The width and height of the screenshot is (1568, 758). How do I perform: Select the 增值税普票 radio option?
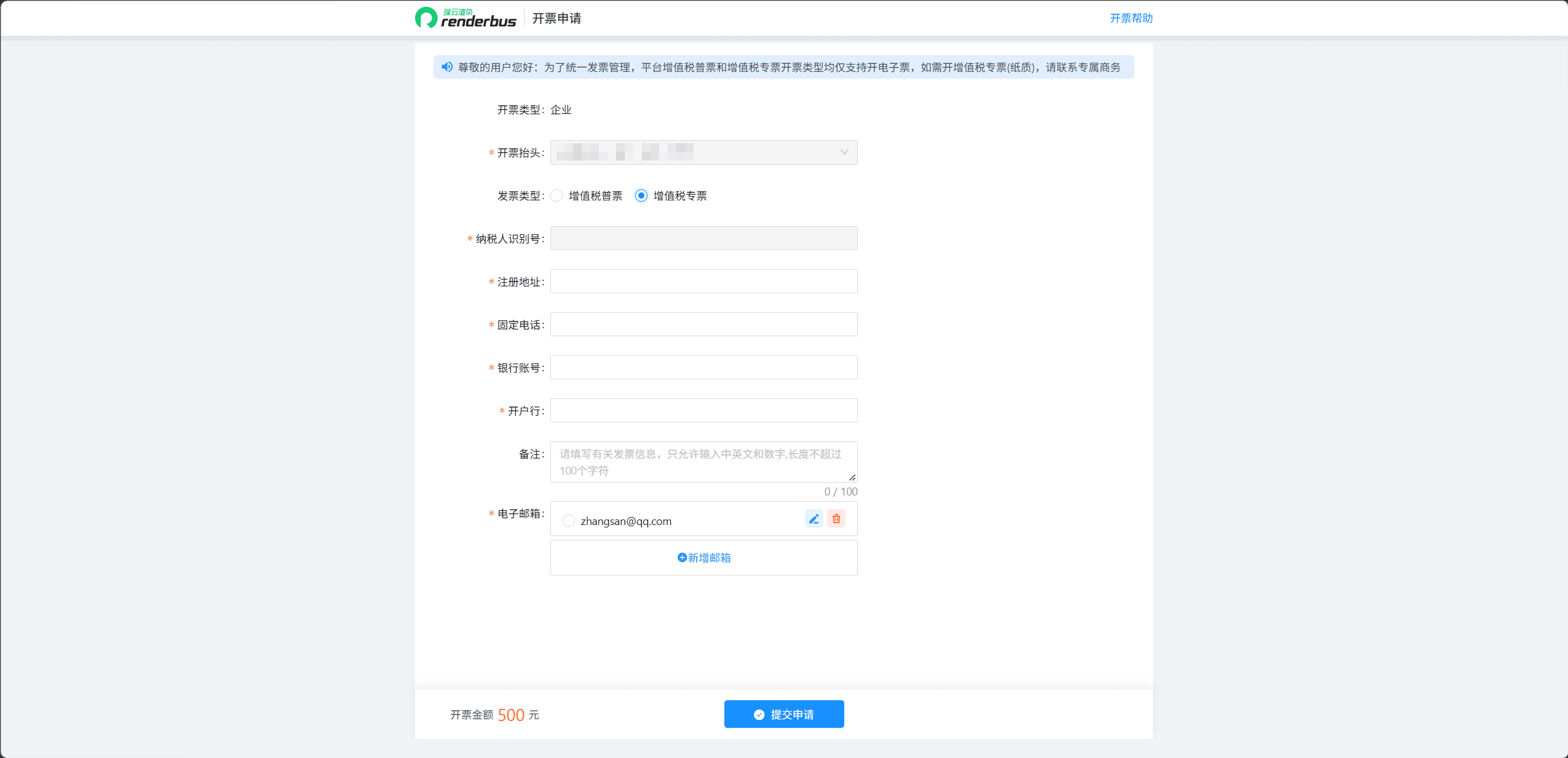tap(556, 195)
